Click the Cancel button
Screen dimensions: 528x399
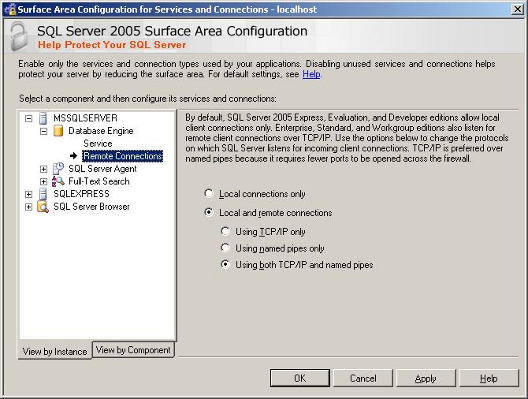click(x=363, y=378)
